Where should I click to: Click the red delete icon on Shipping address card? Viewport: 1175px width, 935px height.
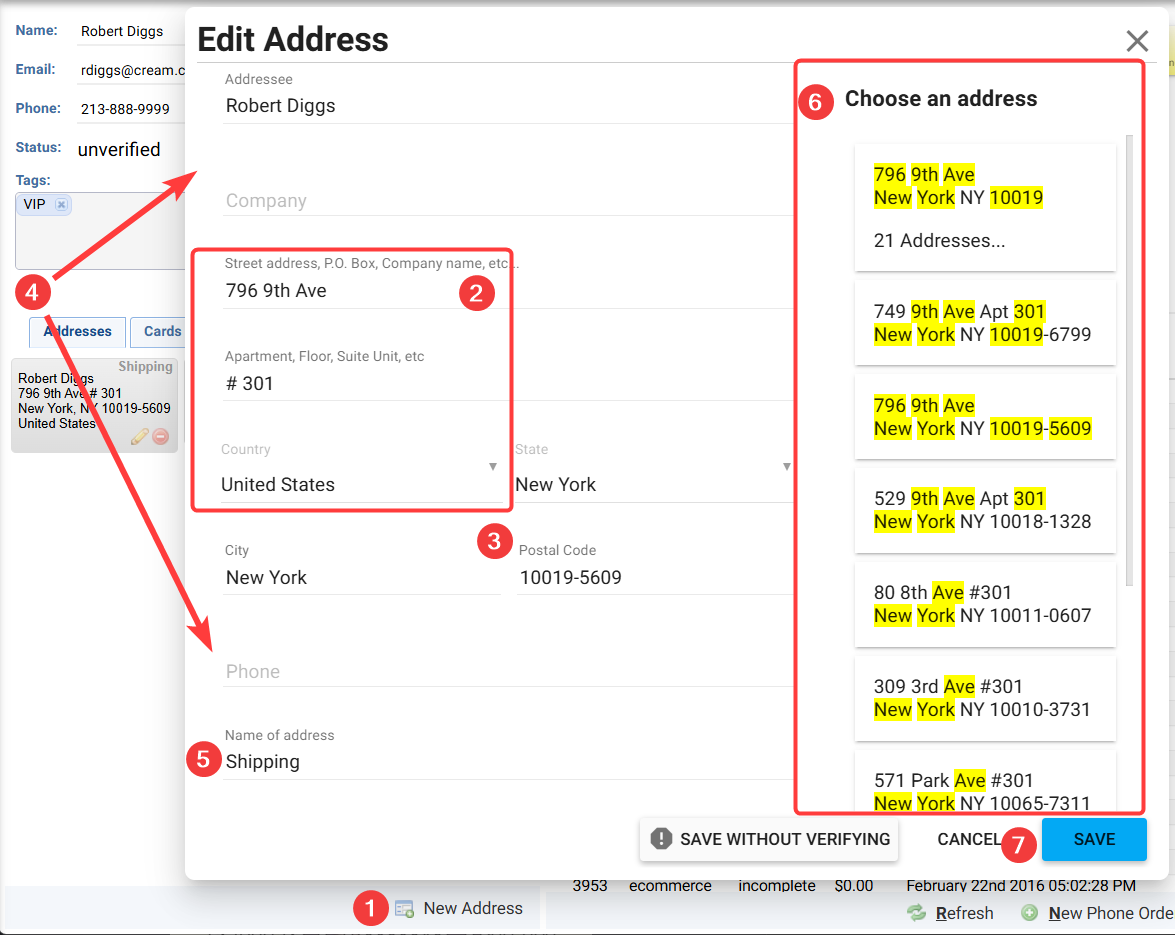tap(160, 437)
